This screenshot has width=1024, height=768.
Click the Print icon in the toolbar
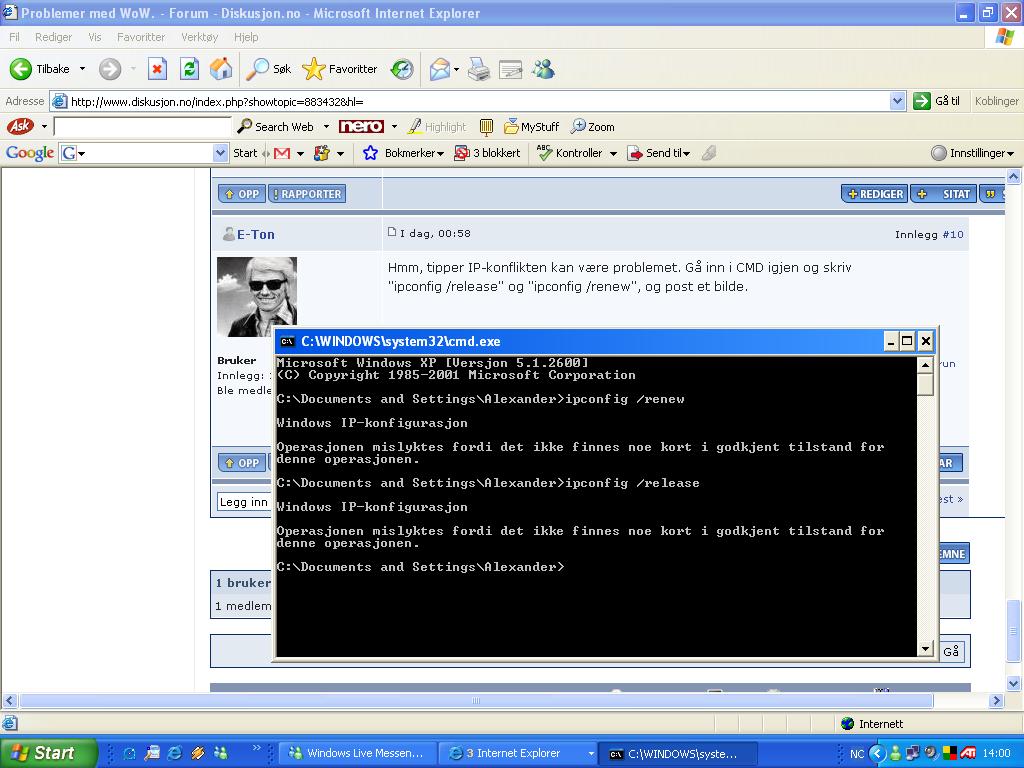click(479, 69)
